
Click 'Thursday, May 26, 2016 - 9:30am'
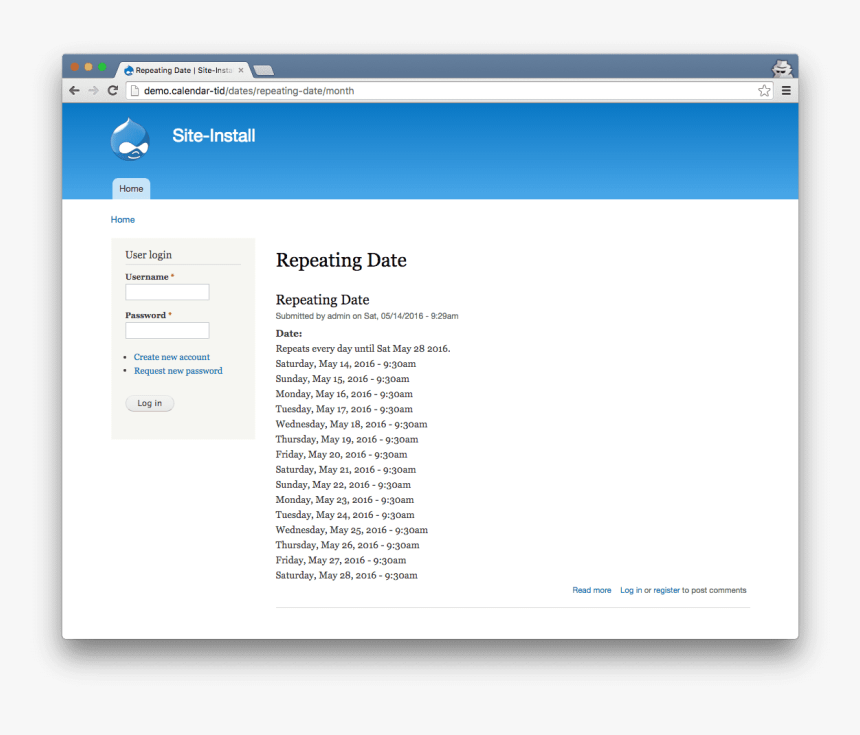(x=348, y=545)
